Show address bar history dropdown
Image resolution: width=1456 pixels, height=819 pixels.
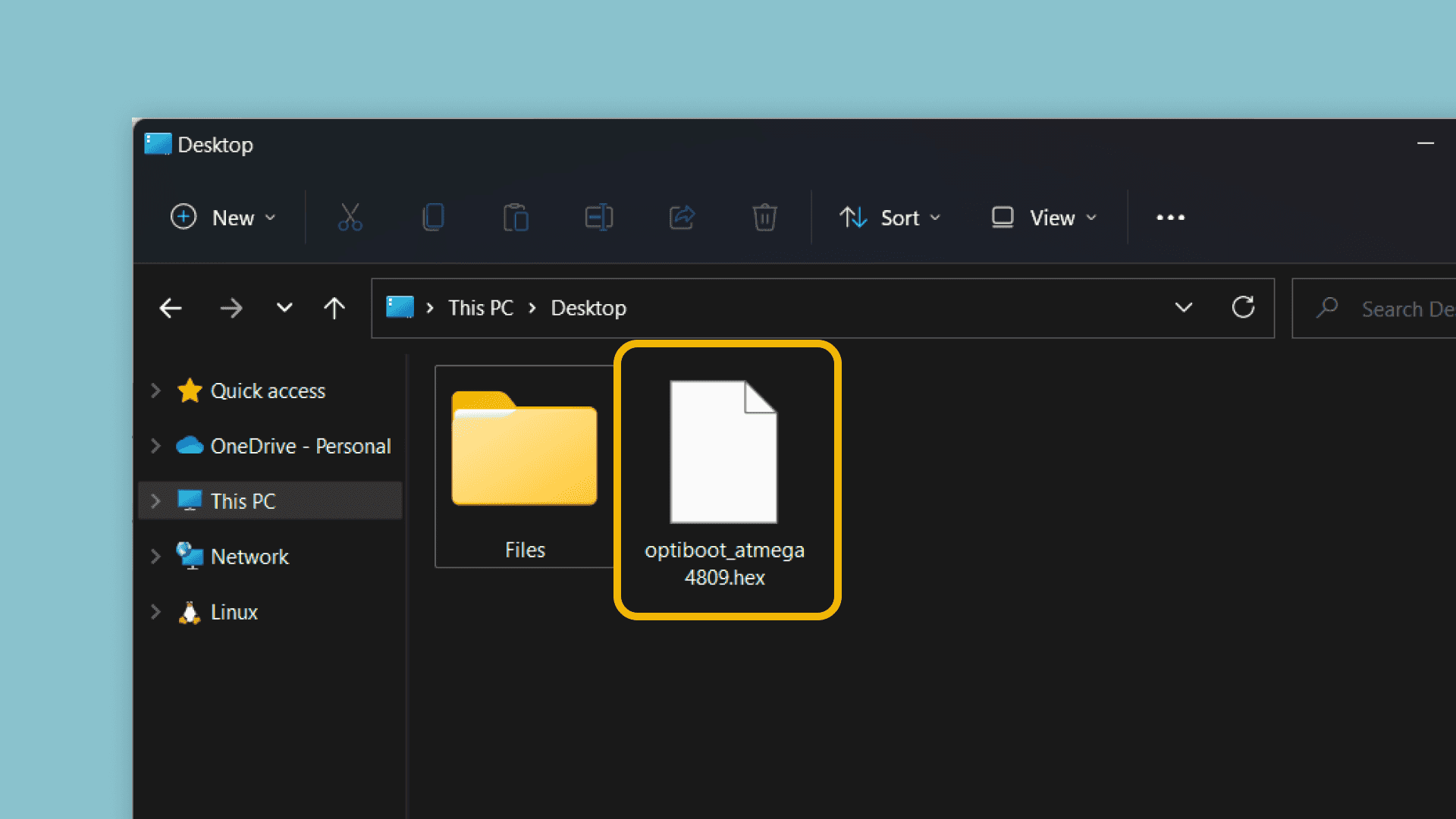(1183, 308)
